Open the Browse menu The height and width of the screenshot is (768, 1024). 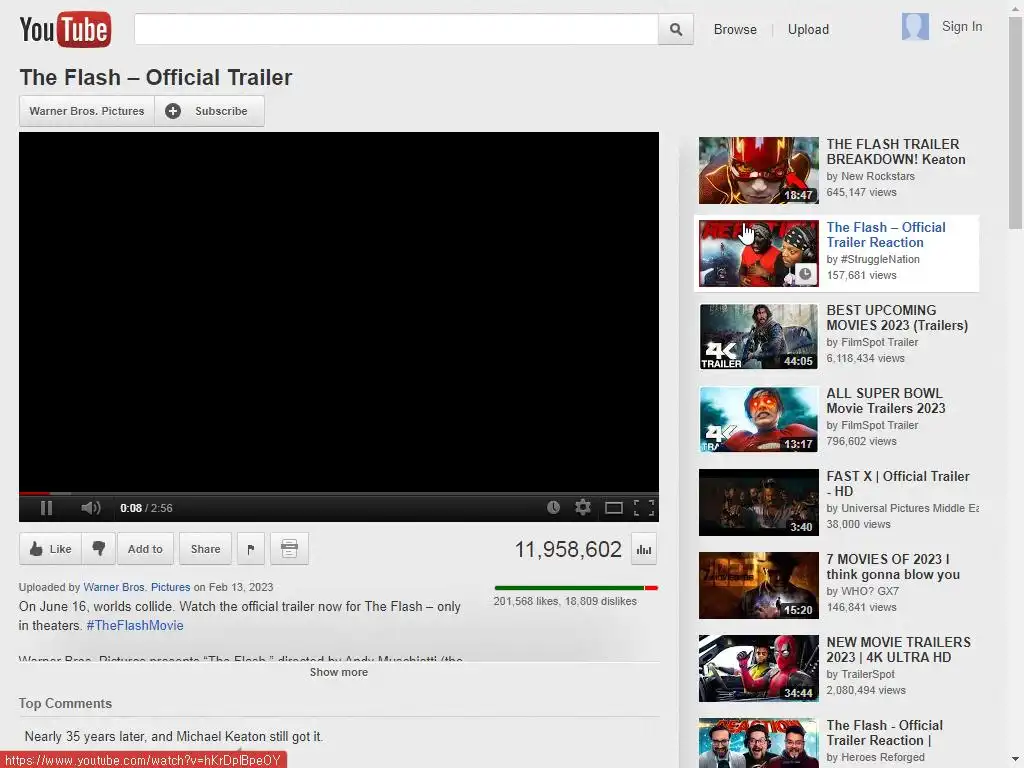pos(735,29)
